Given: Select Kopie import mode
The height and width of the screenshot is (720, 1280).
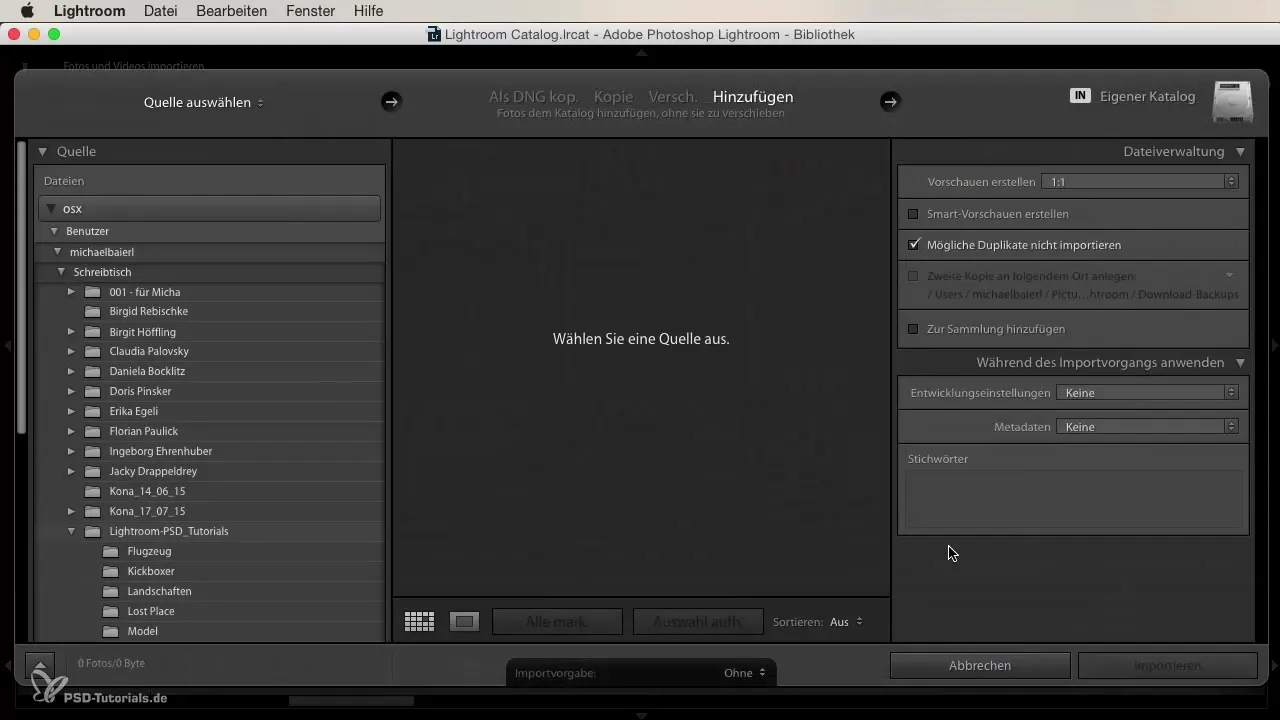Looking at the screenshot, I should tap(613, 97).
